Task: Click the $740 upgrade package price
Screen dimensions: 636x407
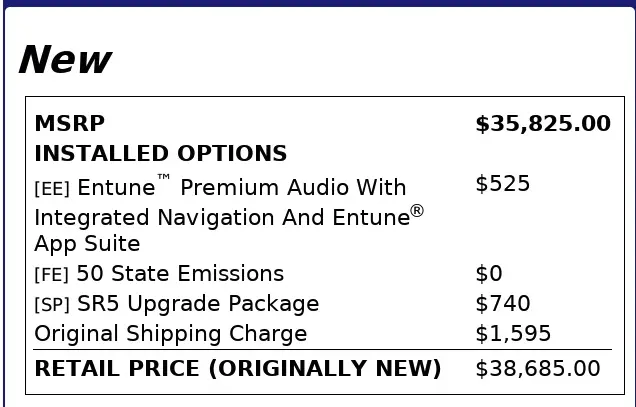Action: pyautogui.click(x=502, y=304)
